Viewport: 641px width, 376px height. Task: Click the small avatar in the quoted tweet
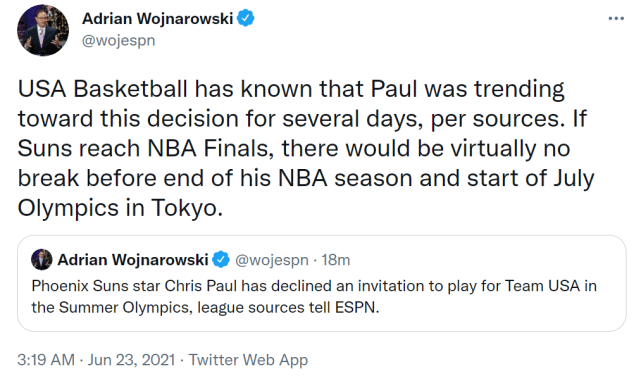tap(42, 260)
